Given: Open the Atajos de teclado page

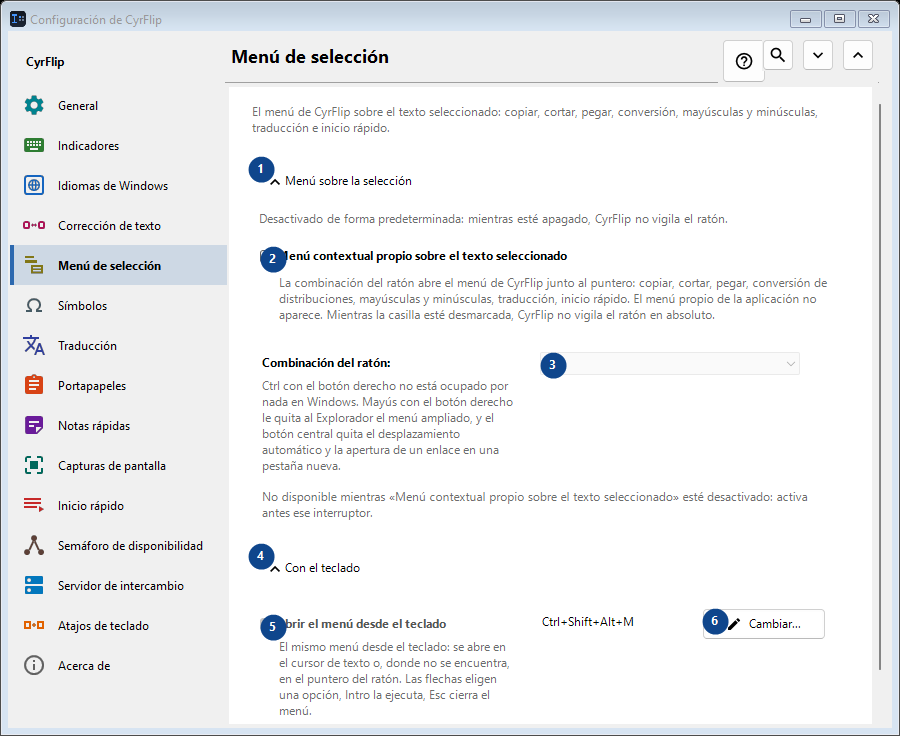Looking at the screenshot, I should coord(119,626).
